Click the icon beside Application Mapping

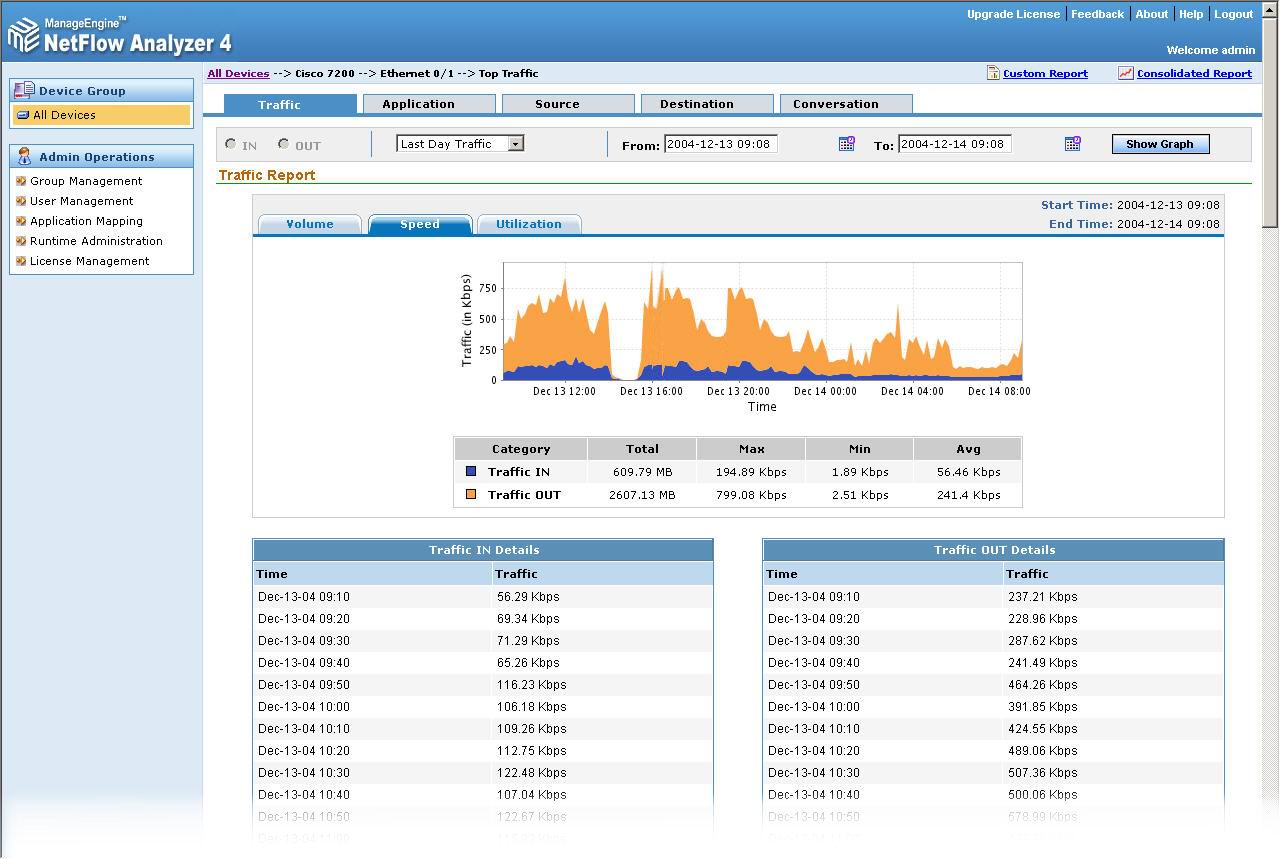21,221
